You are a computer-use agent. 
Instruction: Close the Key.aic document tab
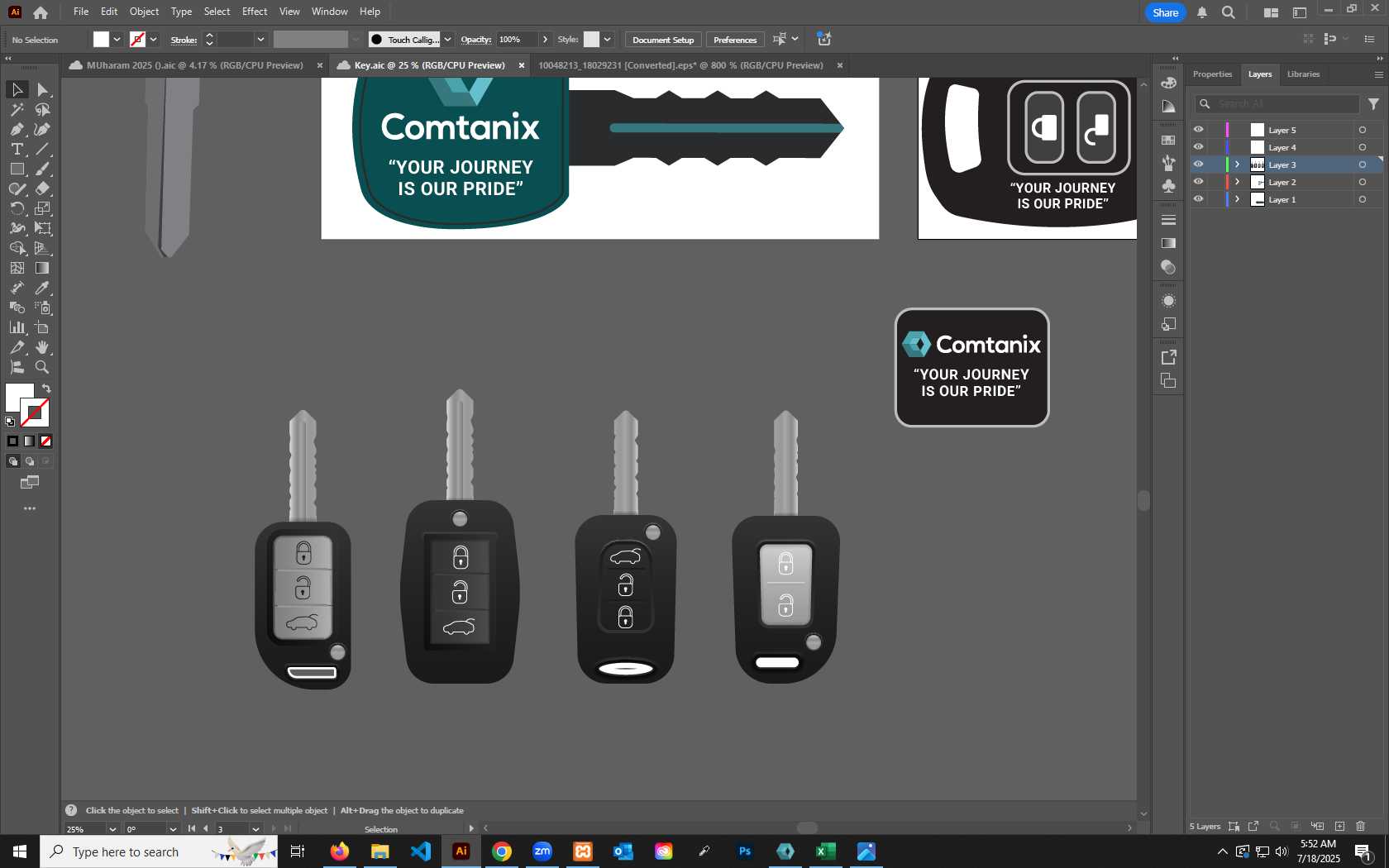coord(522,65)
